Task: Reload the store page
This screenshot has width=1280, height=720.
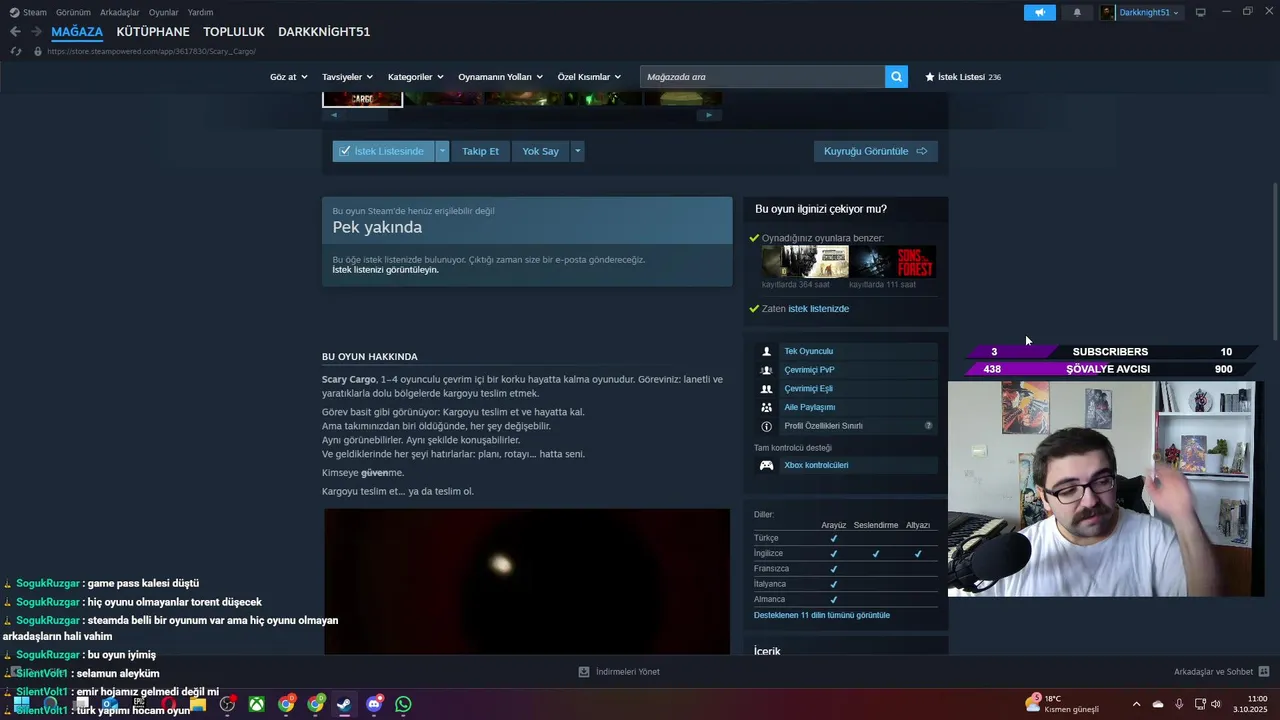Action: [15, 51]
